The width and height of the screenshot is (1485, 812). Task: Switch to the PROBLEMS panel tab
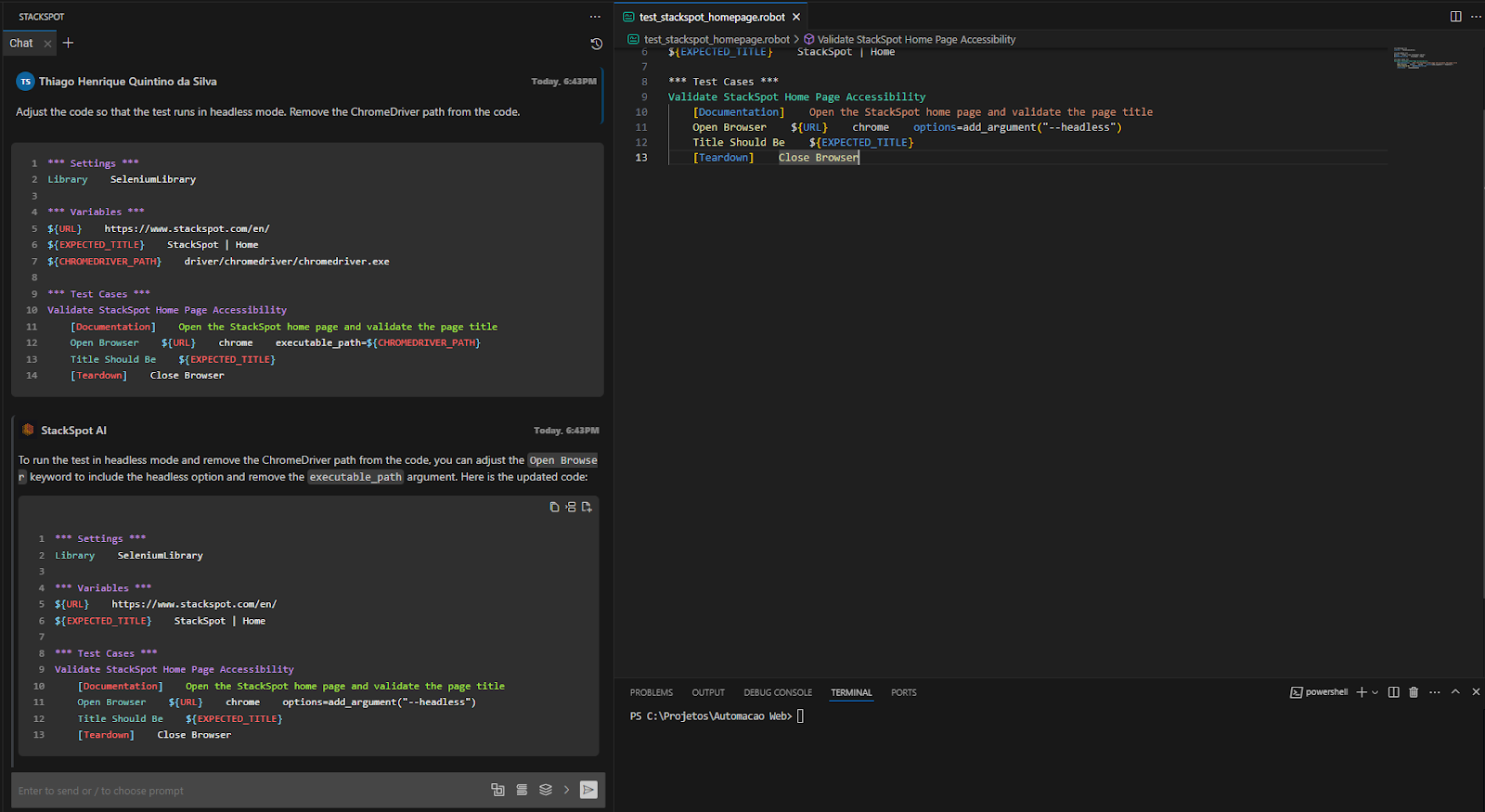click(652, 692)
